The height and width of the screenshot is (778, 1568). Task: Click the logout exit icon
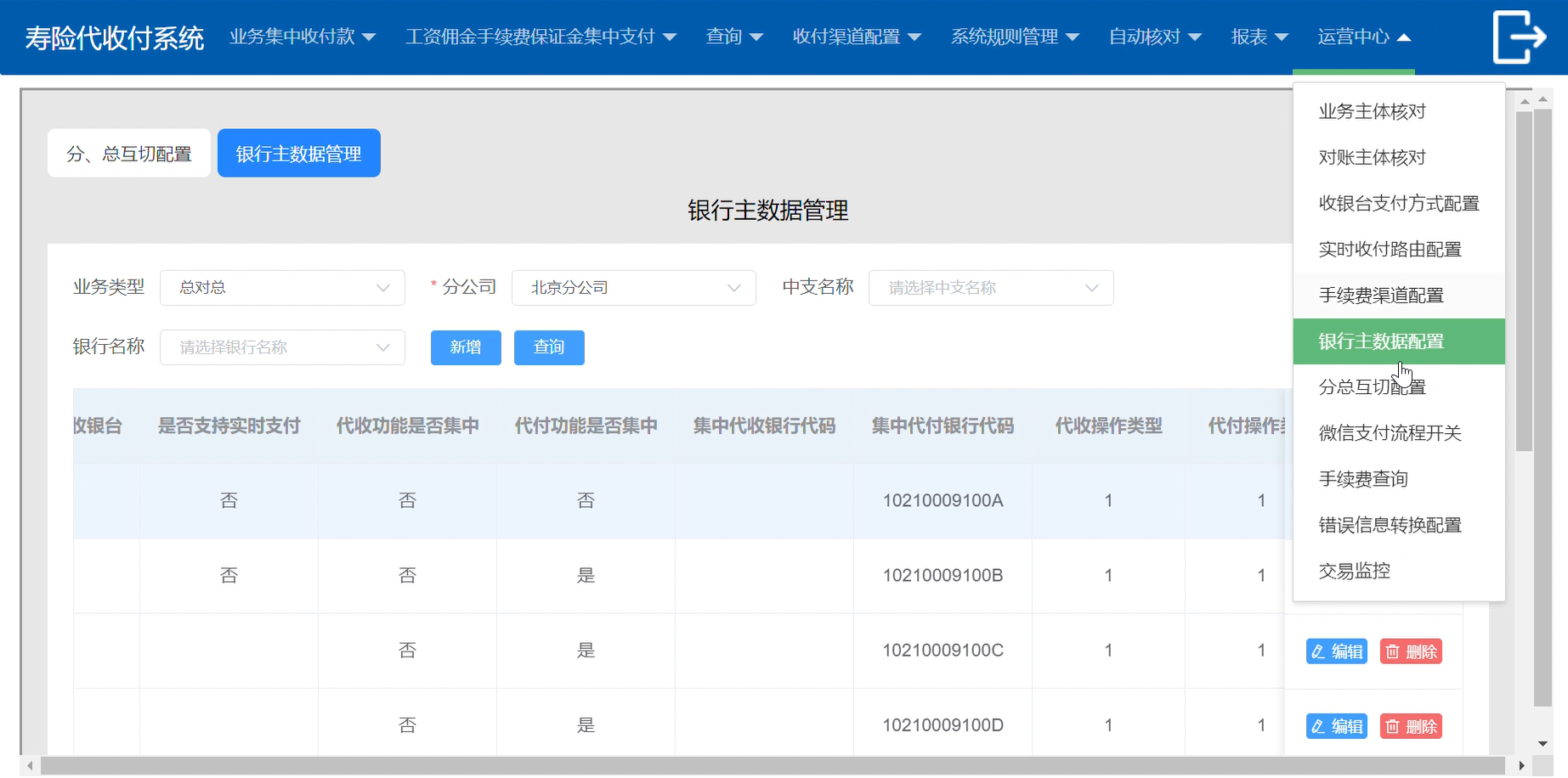coord(1519,37)
